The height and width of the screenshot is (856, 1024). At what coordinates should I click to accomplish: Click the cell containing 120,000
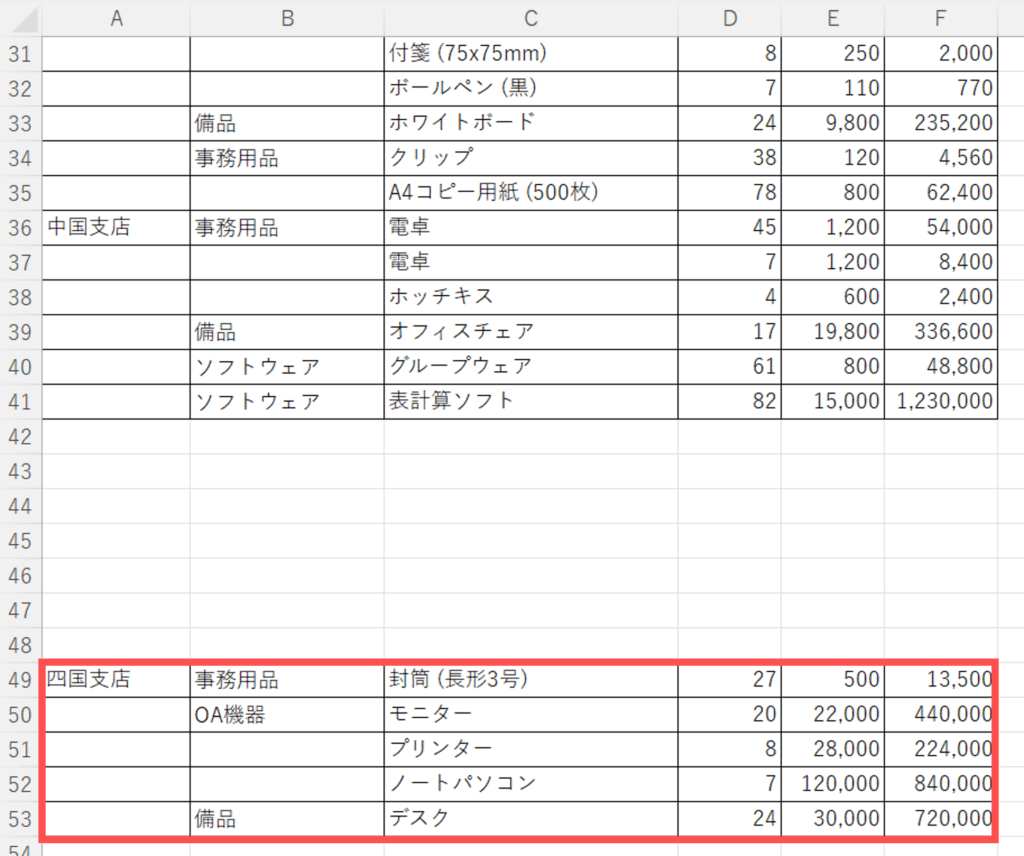[832, 784]
